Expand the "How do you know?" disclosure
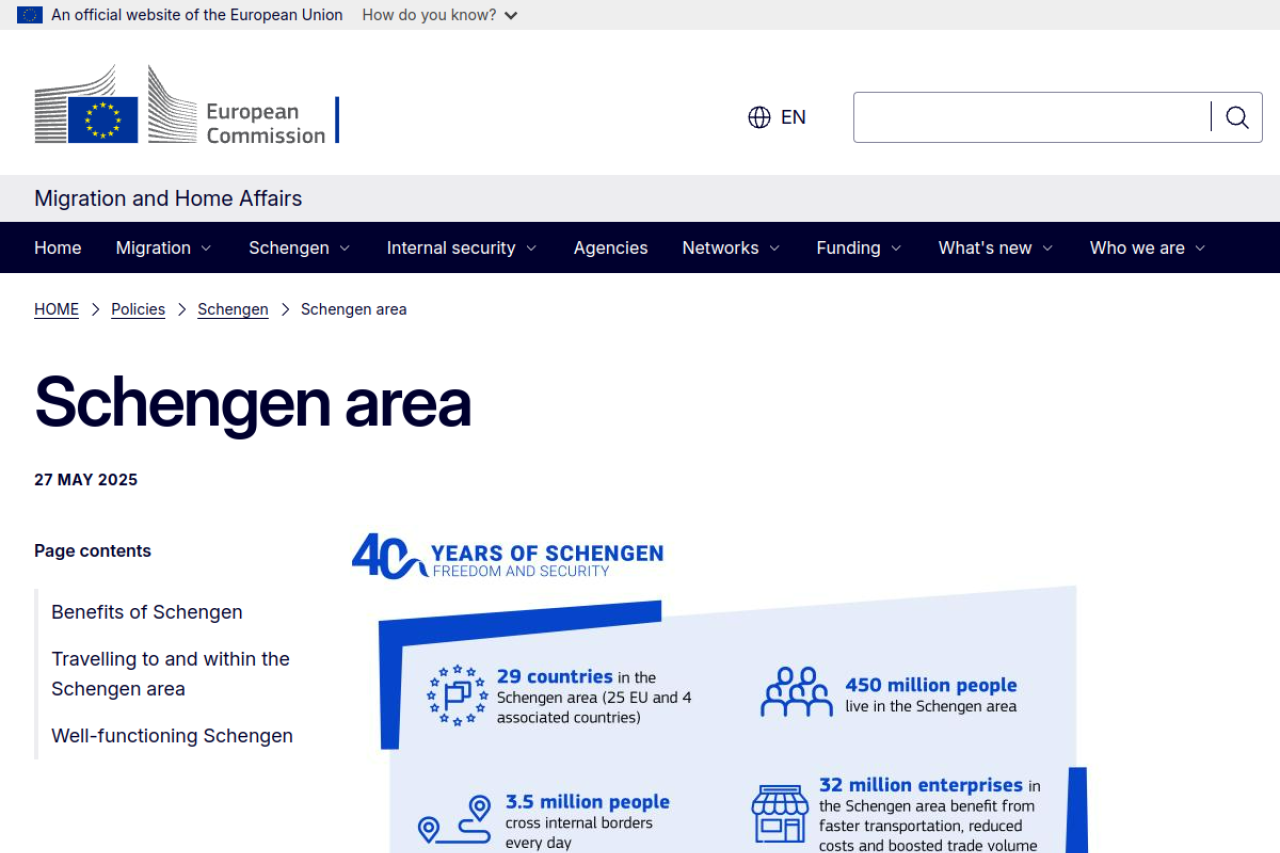This screenshot has height=853, width=1280. pos(440,15)
